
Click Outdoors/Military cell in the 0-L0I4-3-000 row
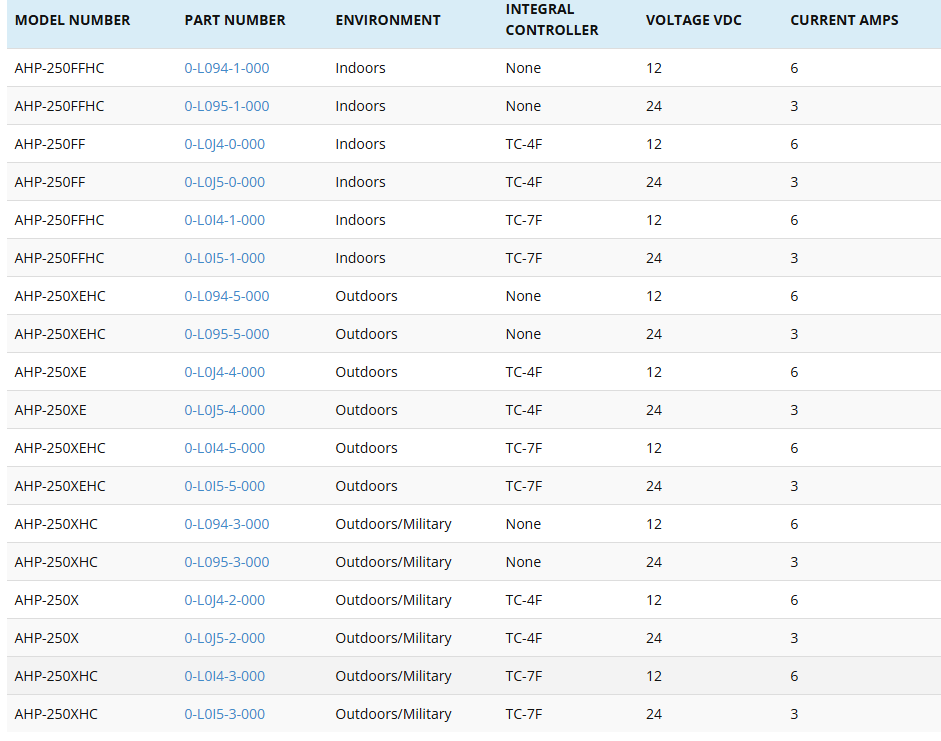point(393,676)
